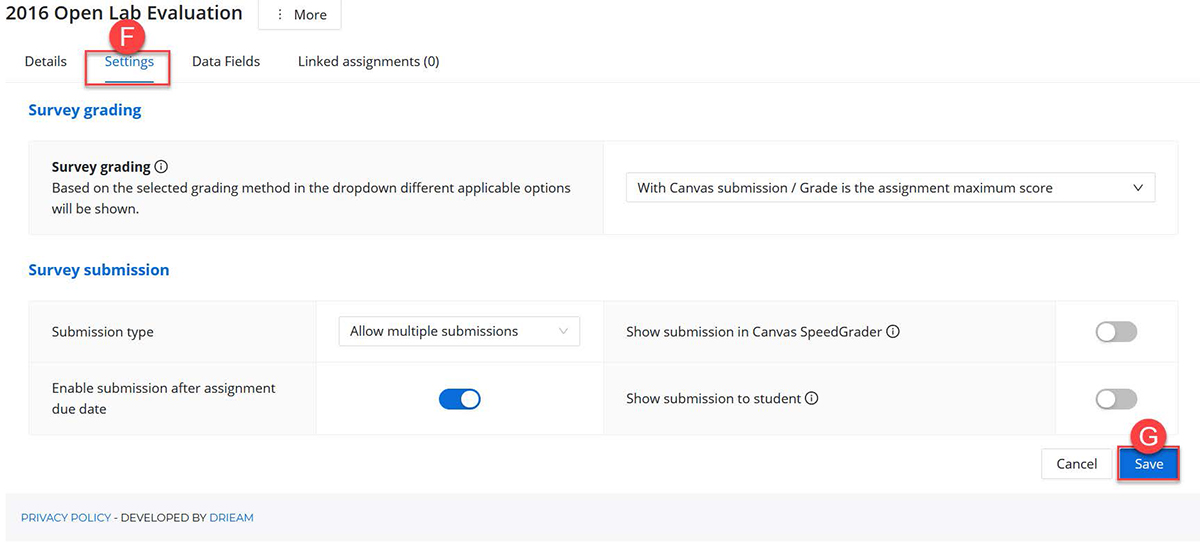
Task: Click the info icon beside Survey grading
Action: 162,168
